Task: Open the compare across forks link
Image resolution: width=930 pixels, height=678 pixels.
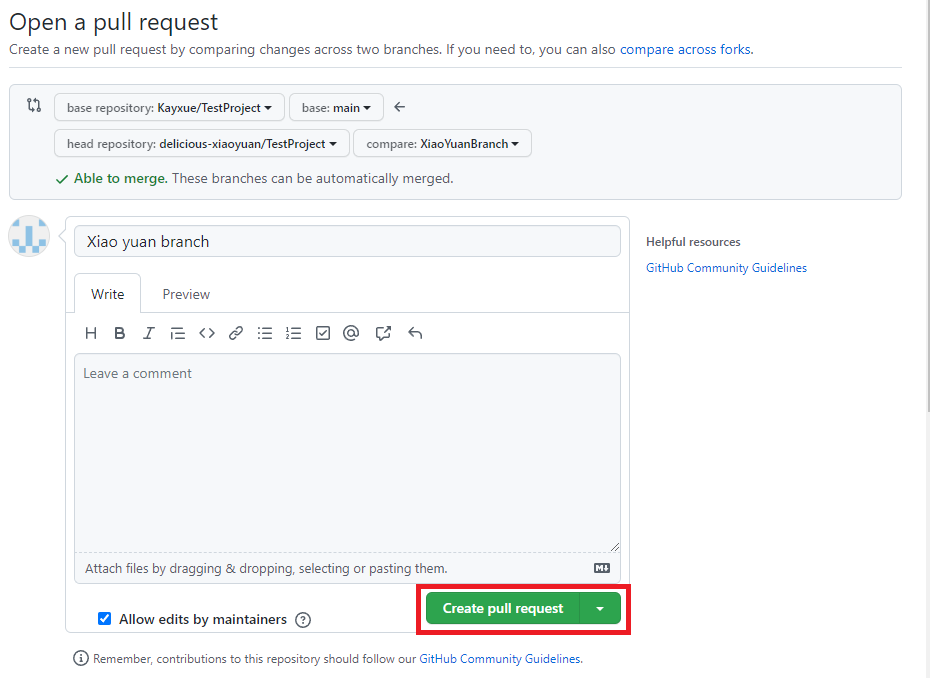Action: pos(684,48)
